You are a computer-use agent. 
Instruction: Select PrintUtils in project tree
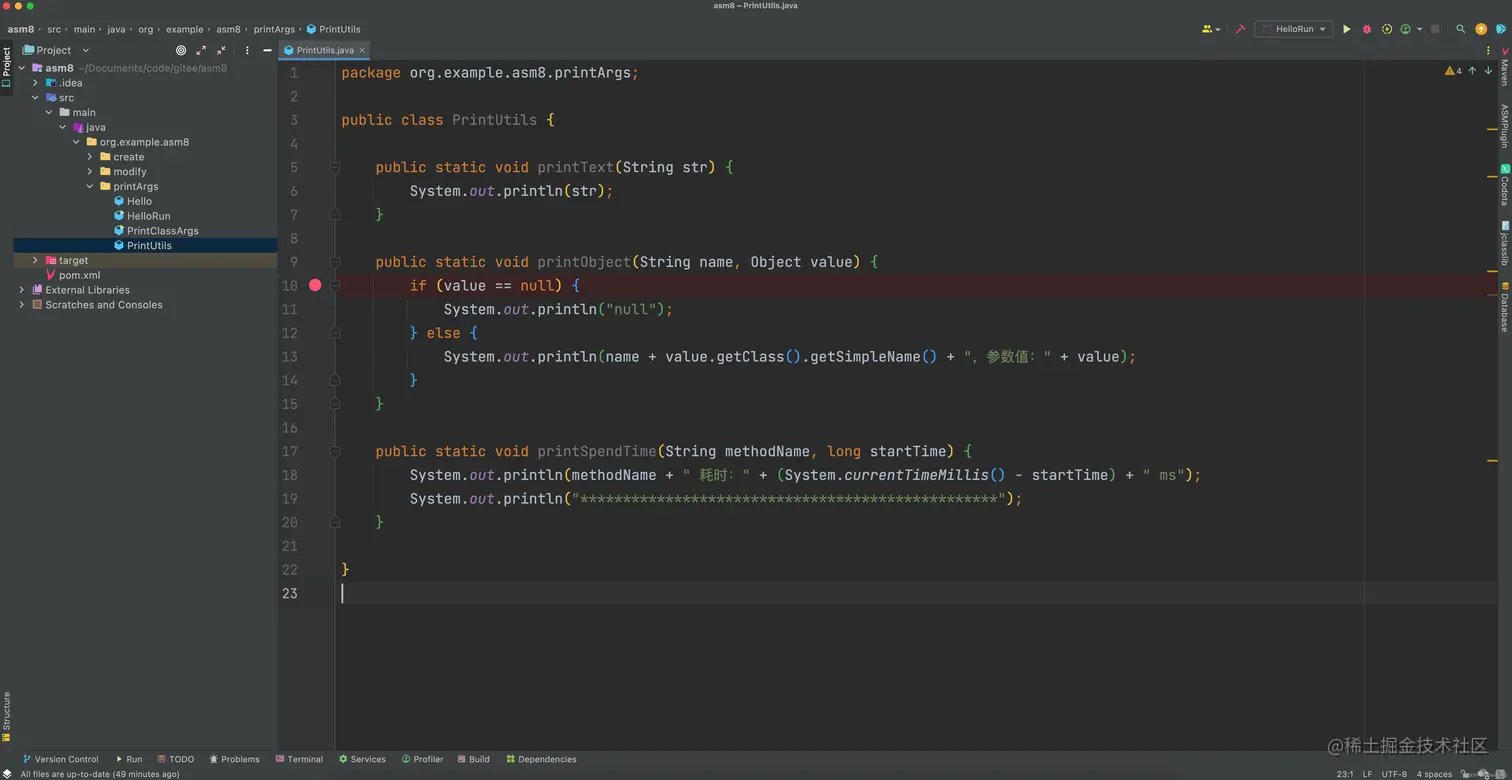143,245
